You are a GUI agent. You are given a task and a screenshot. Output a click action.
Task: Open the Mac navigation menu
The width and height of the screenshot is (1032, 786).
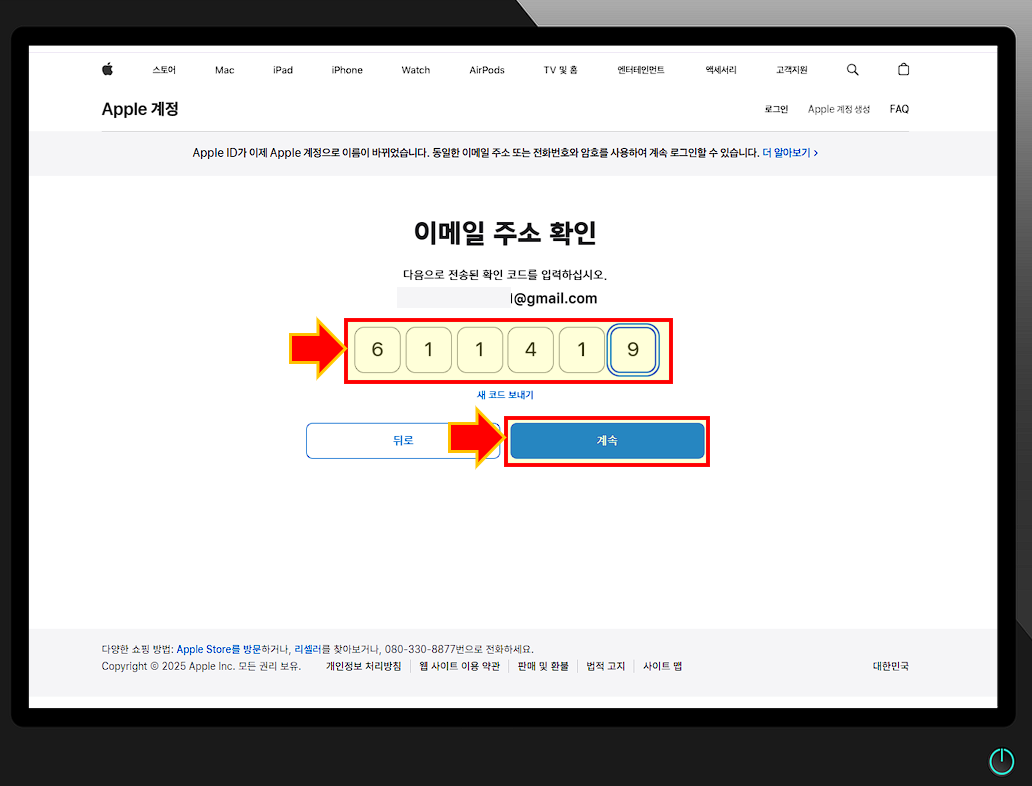click(224, 69)
